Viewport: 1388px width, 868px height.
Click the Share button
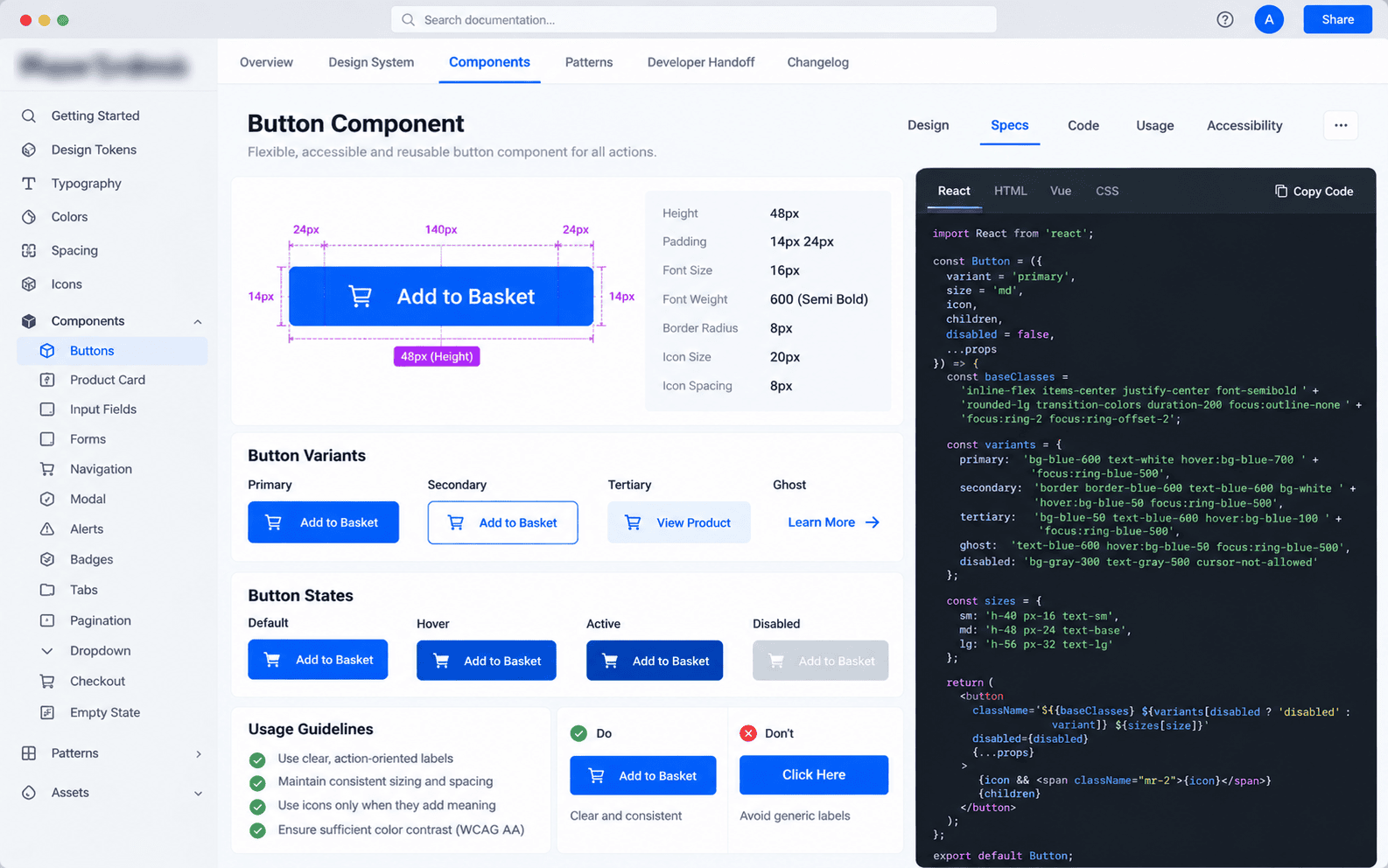[x=1337, y=19]
